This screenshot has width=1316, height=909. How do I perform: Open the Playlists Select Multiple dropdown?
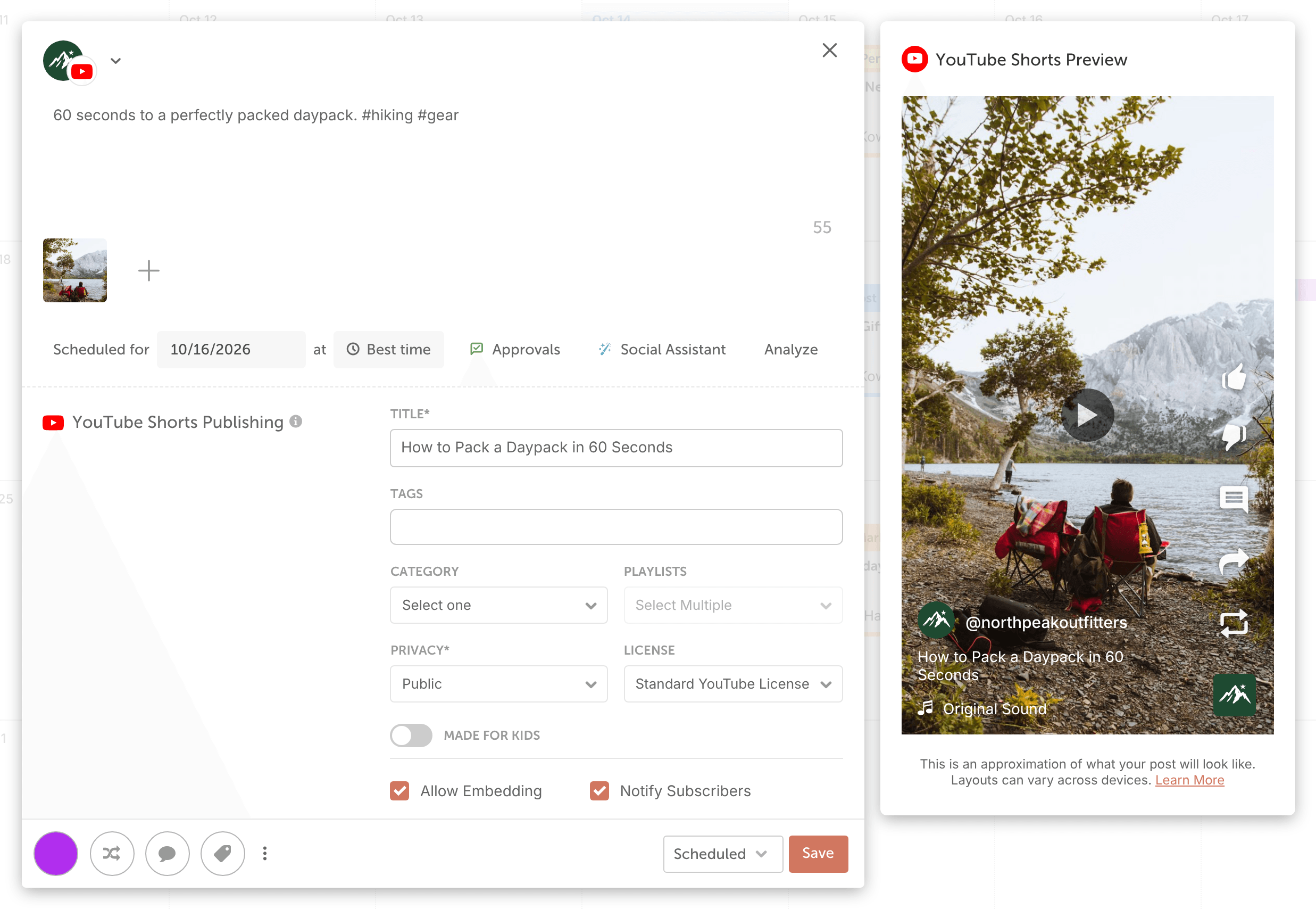[x=732, y=605]
